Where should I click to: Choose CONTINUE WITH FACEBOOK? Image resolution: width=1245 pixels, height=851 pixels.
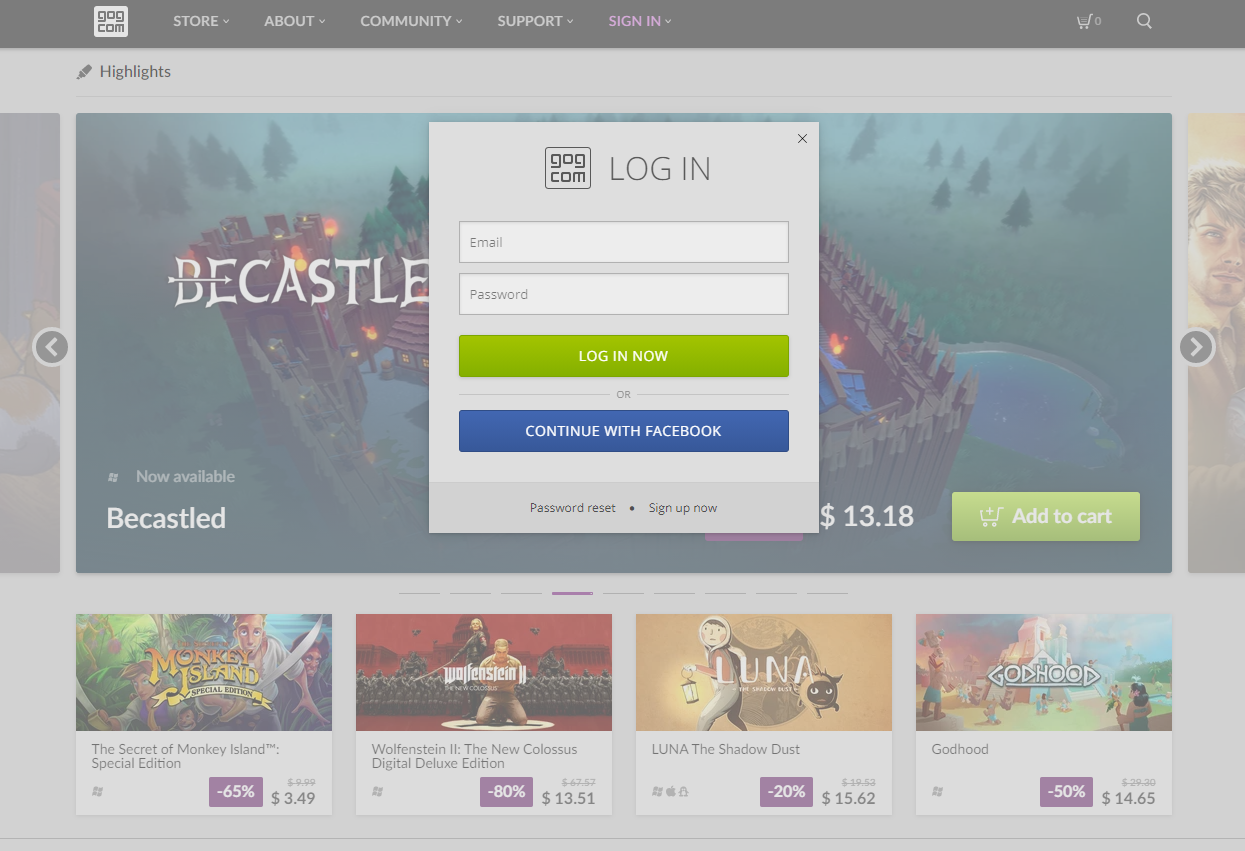(x=624, y=431)
